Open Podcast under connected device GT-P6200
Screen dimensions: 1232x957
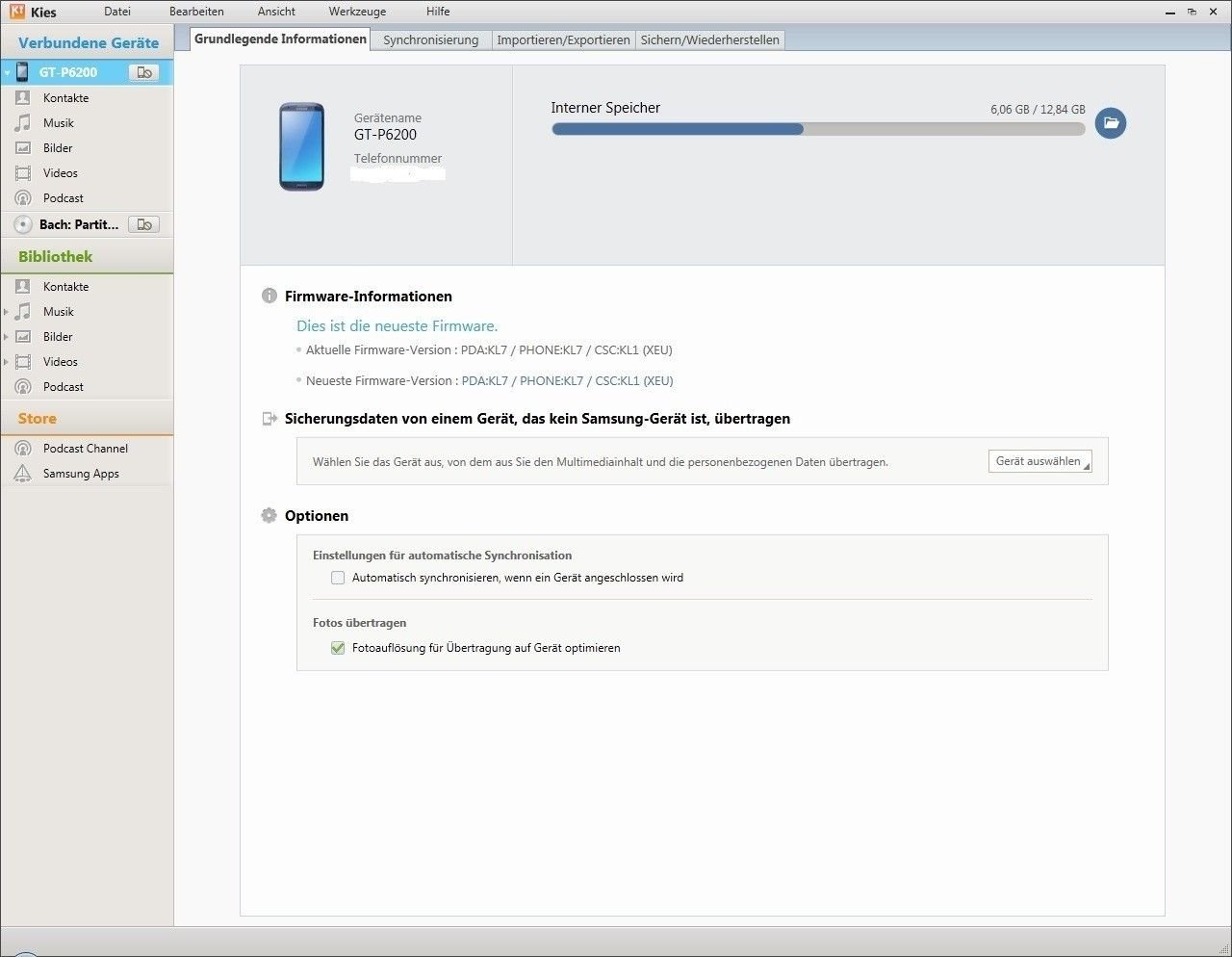click(x=63, y=197)
